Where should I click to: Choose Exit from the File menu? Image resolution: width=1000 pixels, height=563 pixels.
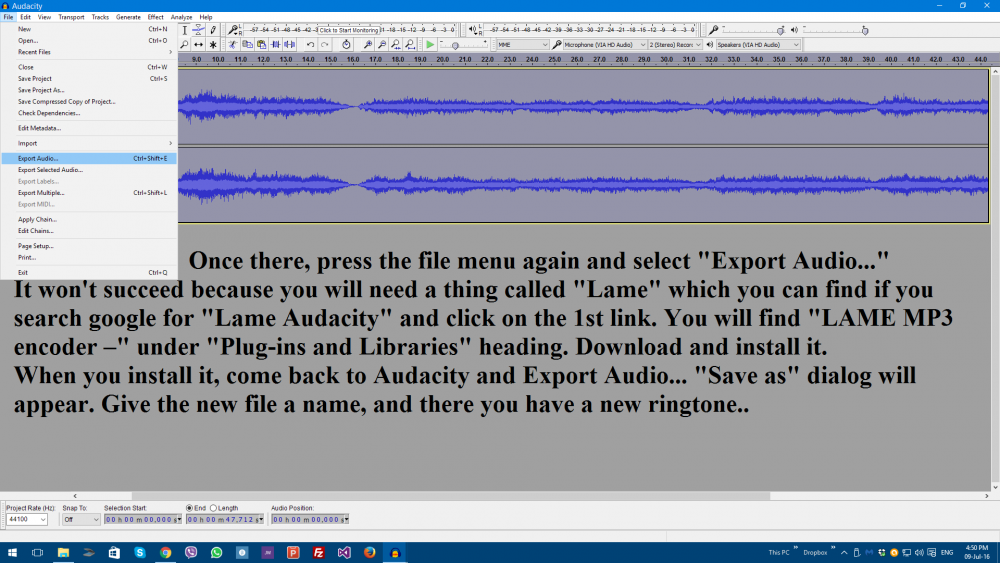point(89,272)
